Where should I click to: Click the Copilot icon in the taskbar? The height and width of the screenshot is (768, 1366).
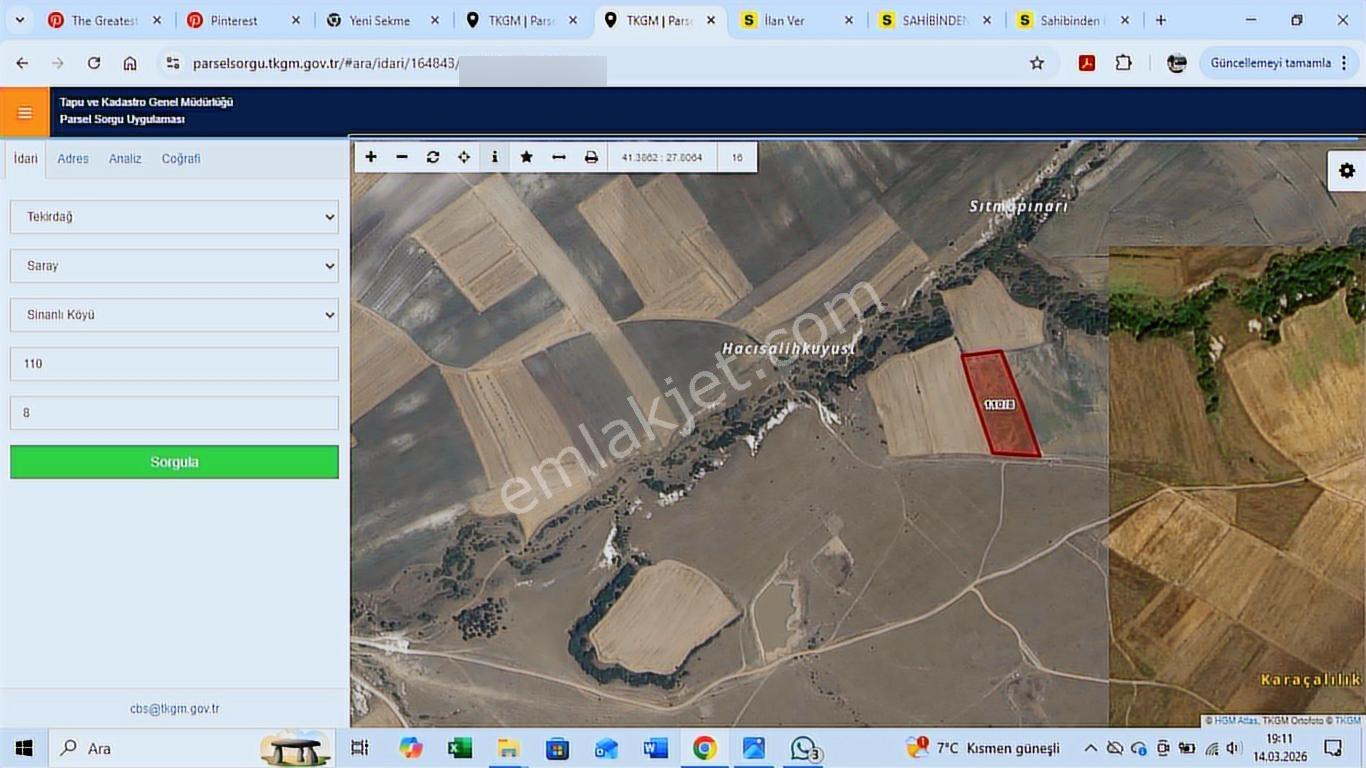[411, 748]
